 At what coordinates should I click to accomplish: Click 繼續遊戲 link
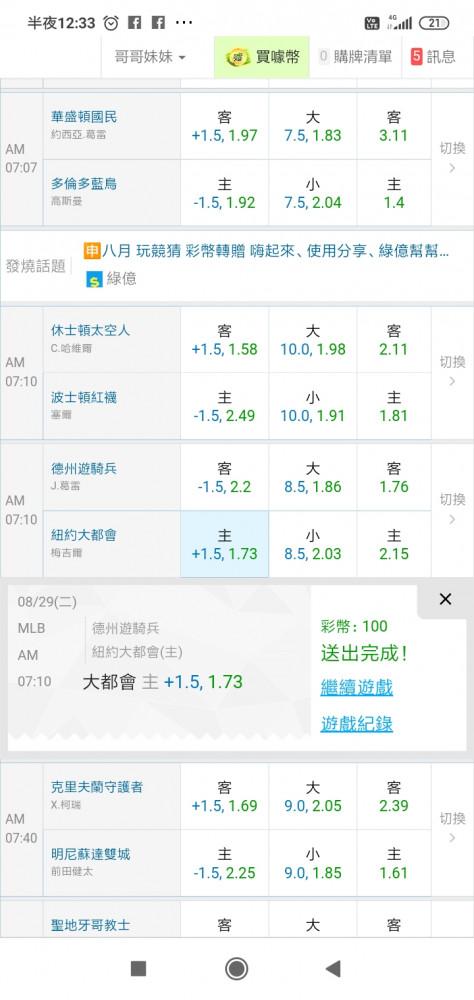pos(356,688)
